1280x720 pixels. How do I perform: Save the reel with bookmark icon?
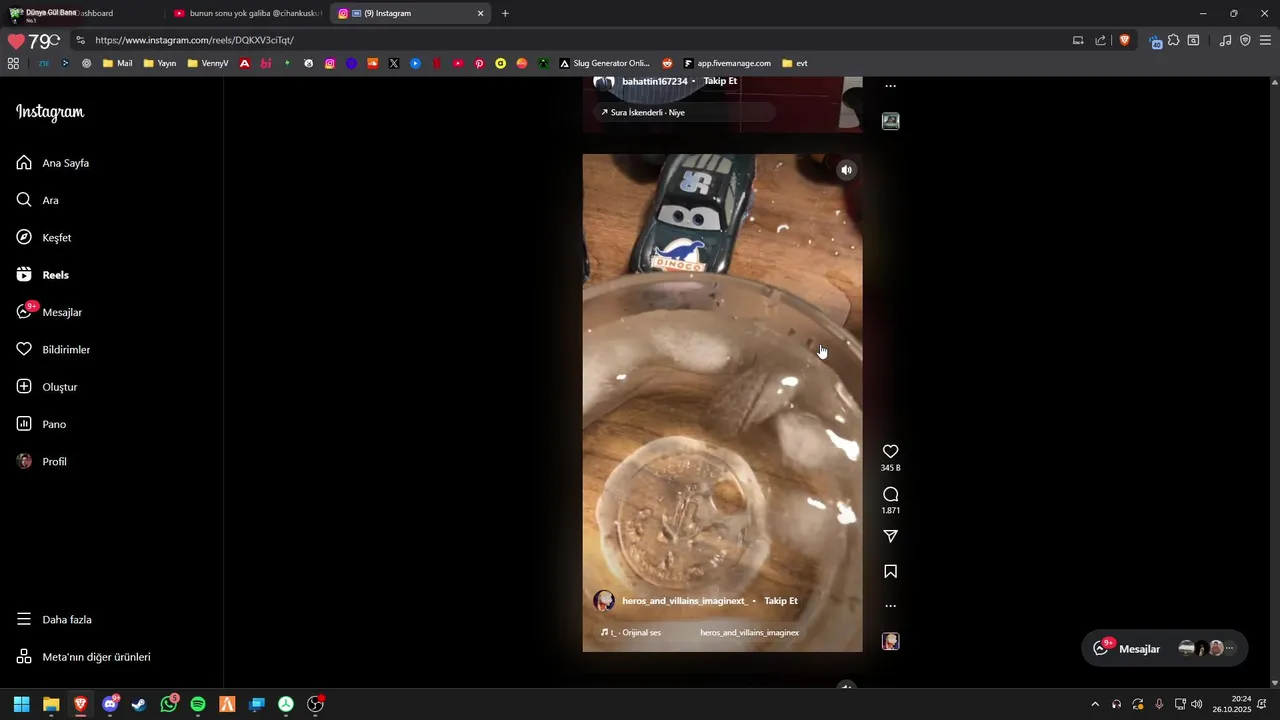click(890, 572)
